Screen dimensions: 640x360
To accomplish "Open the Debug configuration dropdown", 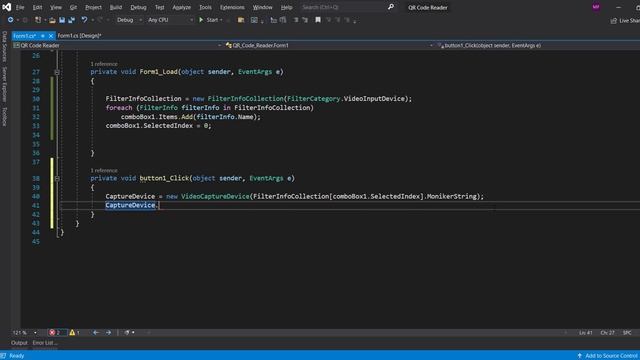I will point(129,20).
